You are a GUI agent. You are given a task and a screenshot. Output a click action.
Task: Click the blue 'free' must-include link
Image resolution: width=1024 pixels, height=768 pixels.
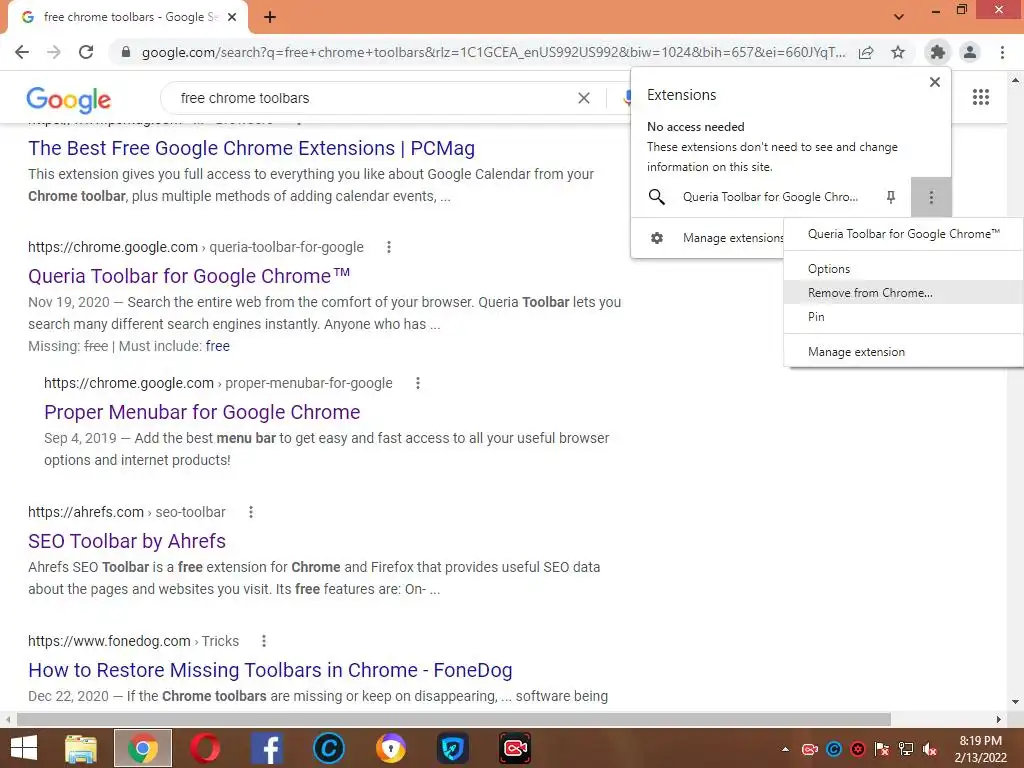point(217,346)
